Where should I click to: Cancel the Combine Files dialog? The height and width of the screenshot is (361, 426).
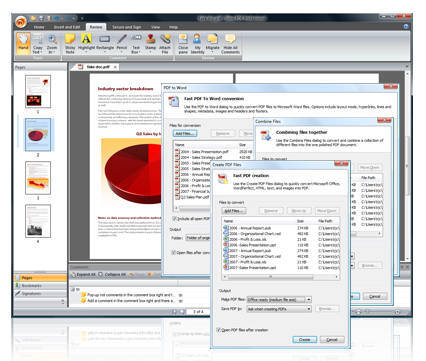(375, 296)
